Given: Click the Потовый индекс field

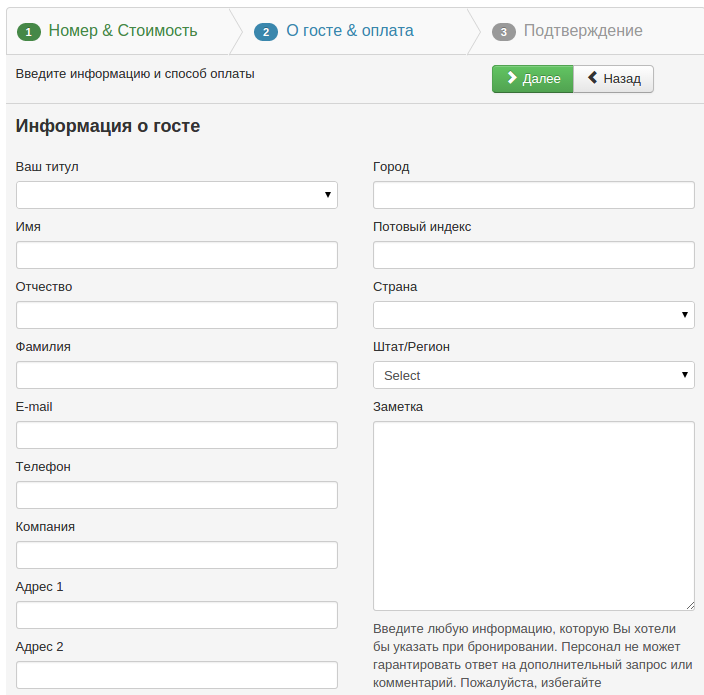Looking at the screenshot, I should 533,255.
